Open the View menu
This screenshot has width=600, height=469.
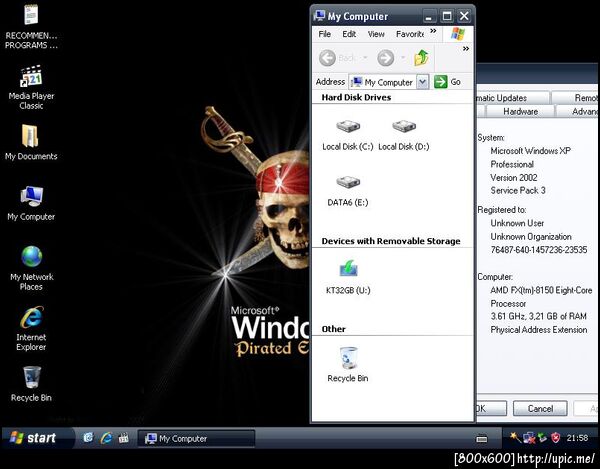tap(376, 34)
